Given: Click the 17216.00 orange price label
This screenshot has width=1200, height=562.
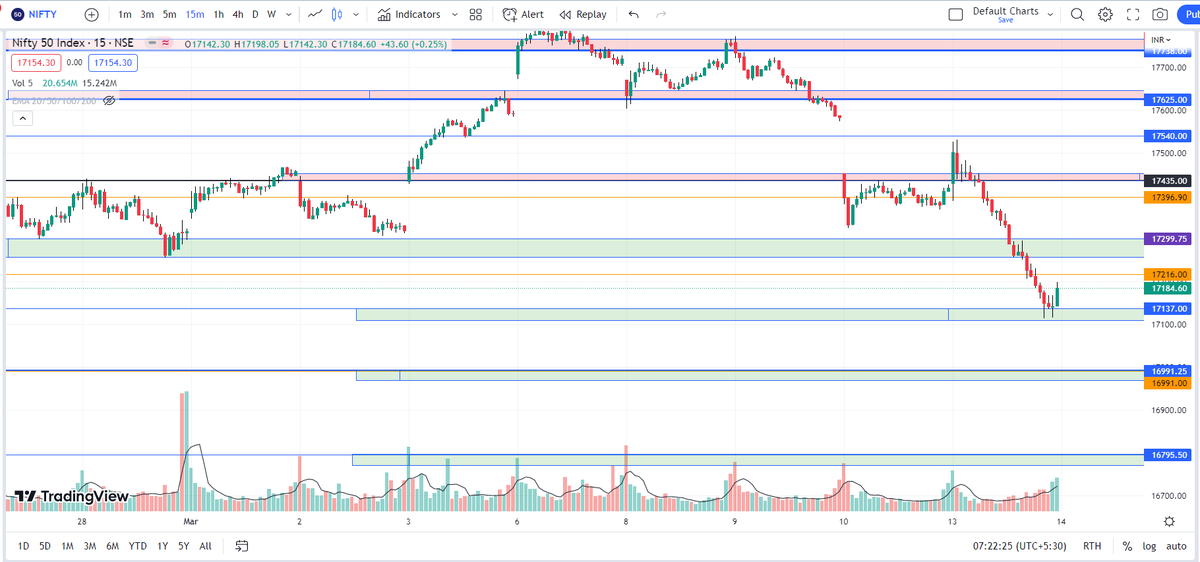Looking at the screenshot, I should click(x=1169, y=274).
